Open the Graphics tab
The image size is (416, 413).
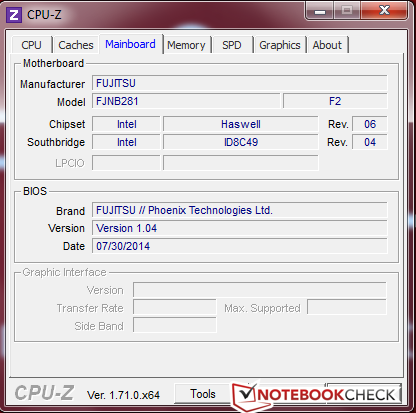pyautogui.click(x=280, y=45)
